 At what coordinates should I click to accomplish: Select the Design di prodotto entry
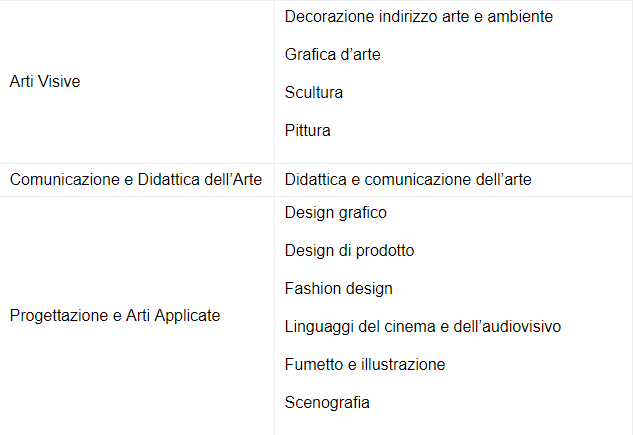(x=349, y=251)
